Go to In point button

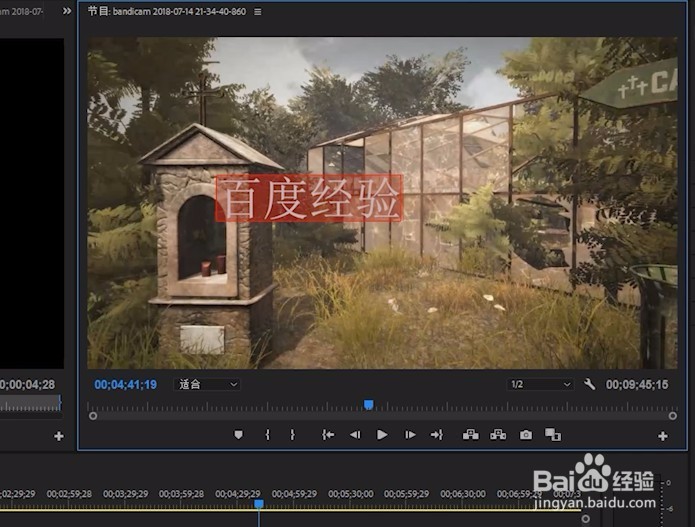328,435
